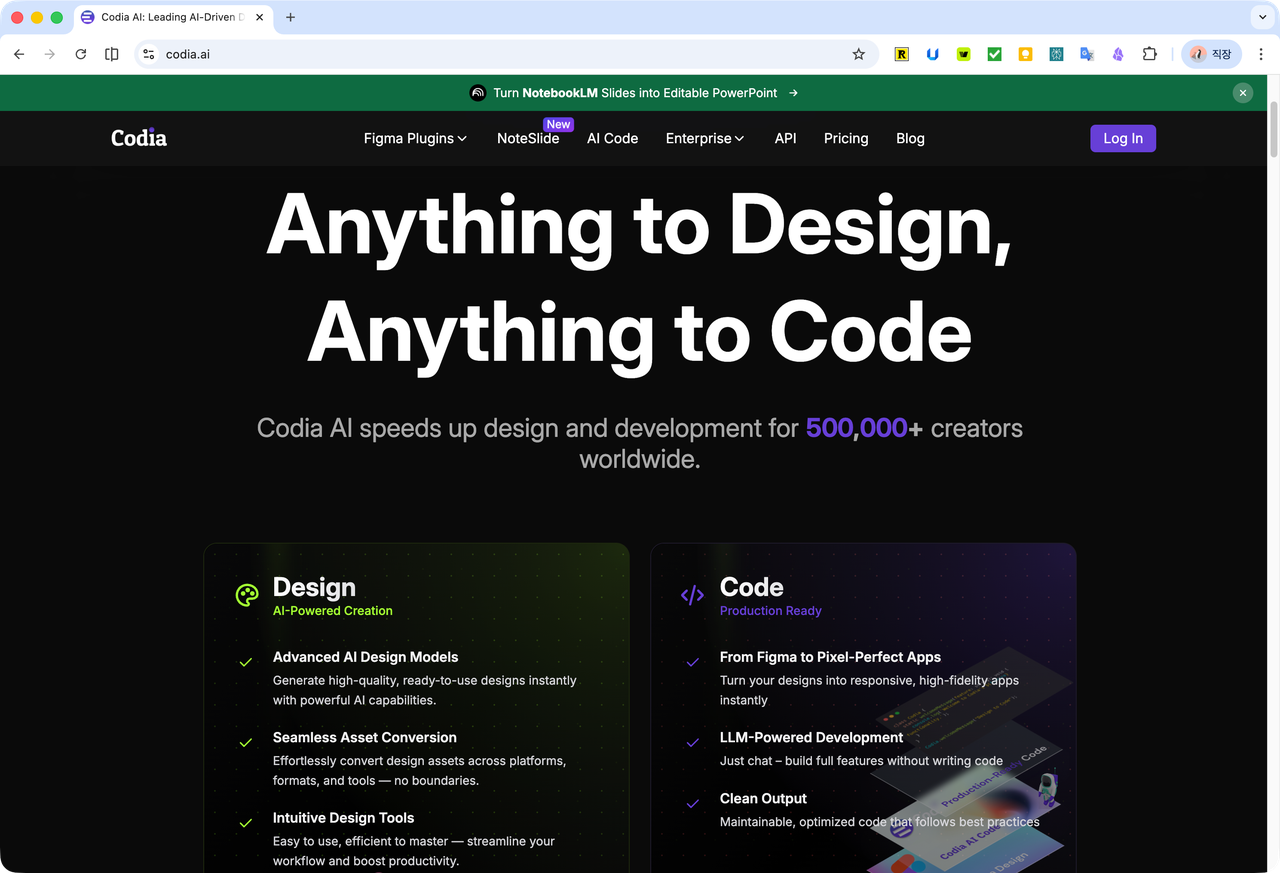Click the Log In button

(1123, 138)
